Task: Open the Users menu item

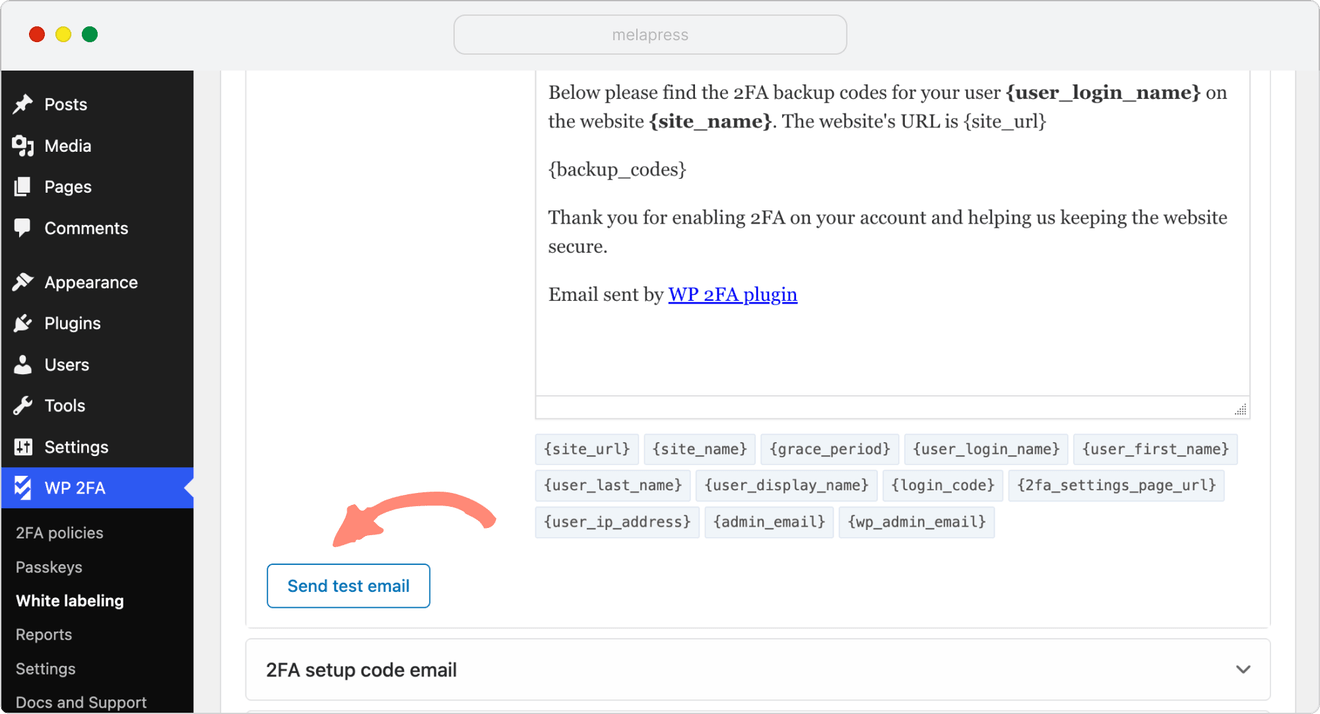Action: [97, 365]
